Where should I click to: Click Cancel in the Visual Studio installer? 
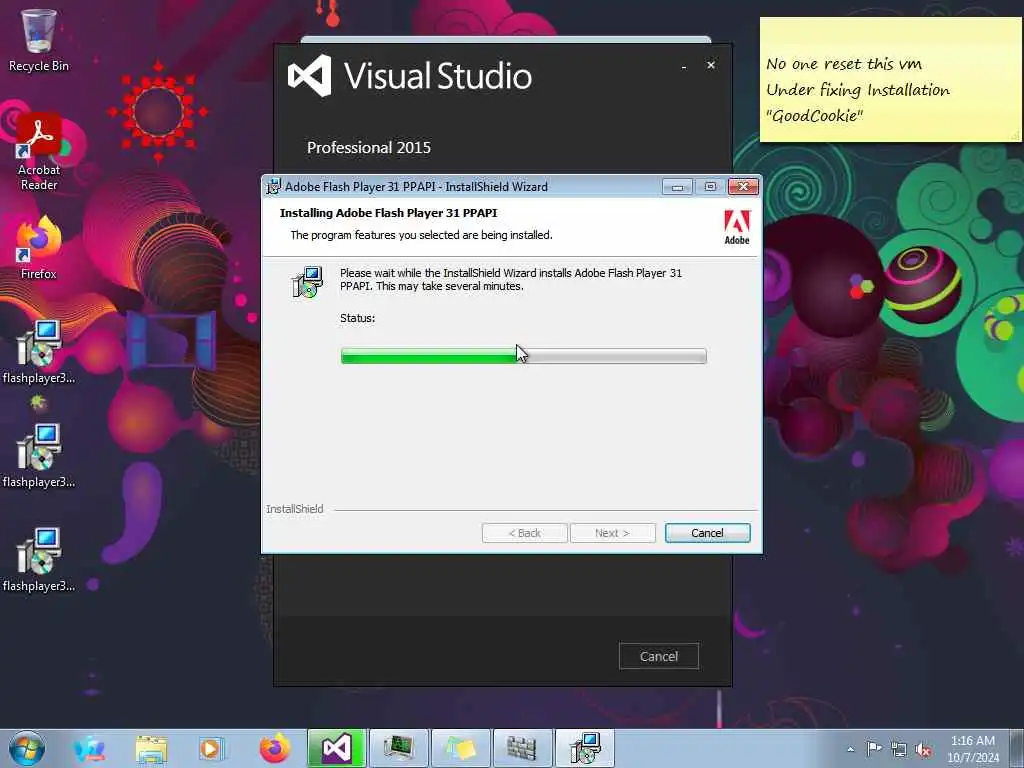tap(658, 656)
